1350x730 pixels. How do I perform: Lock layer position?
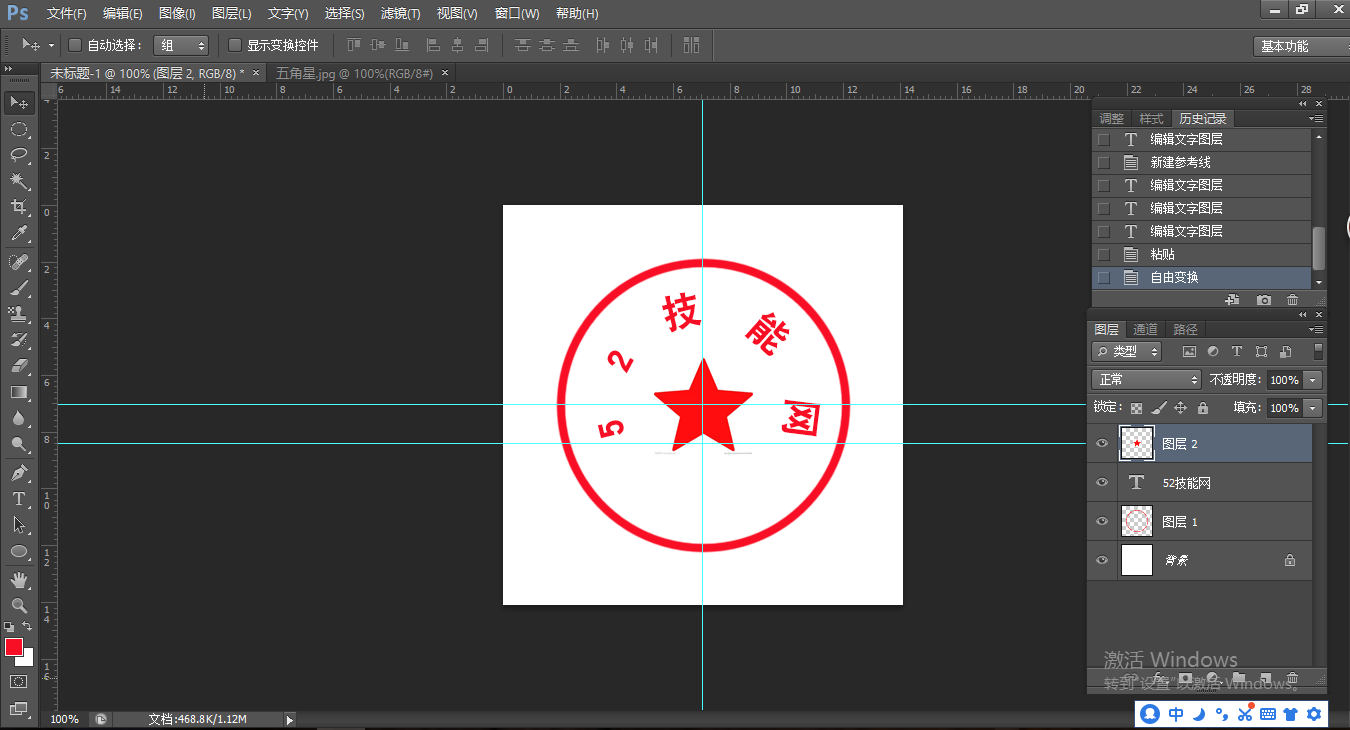(1180, 408)
